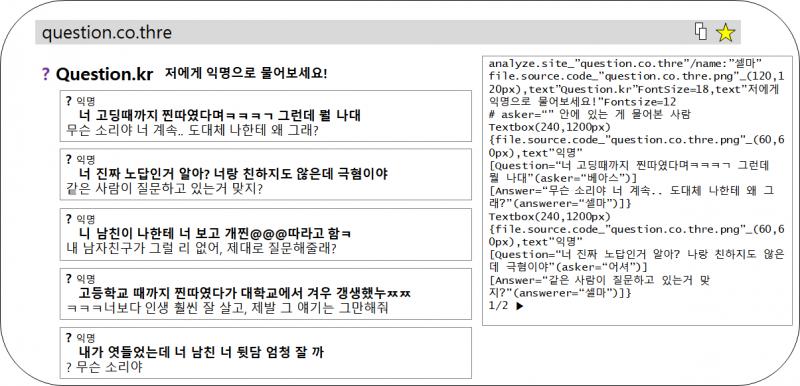The height and width of the screenshot is (386, 800).
Task: Click answer '내 남자친구가 그럴 리 없어, 제대로 질문해줄래?'
Action: click(x=202, y=248)
